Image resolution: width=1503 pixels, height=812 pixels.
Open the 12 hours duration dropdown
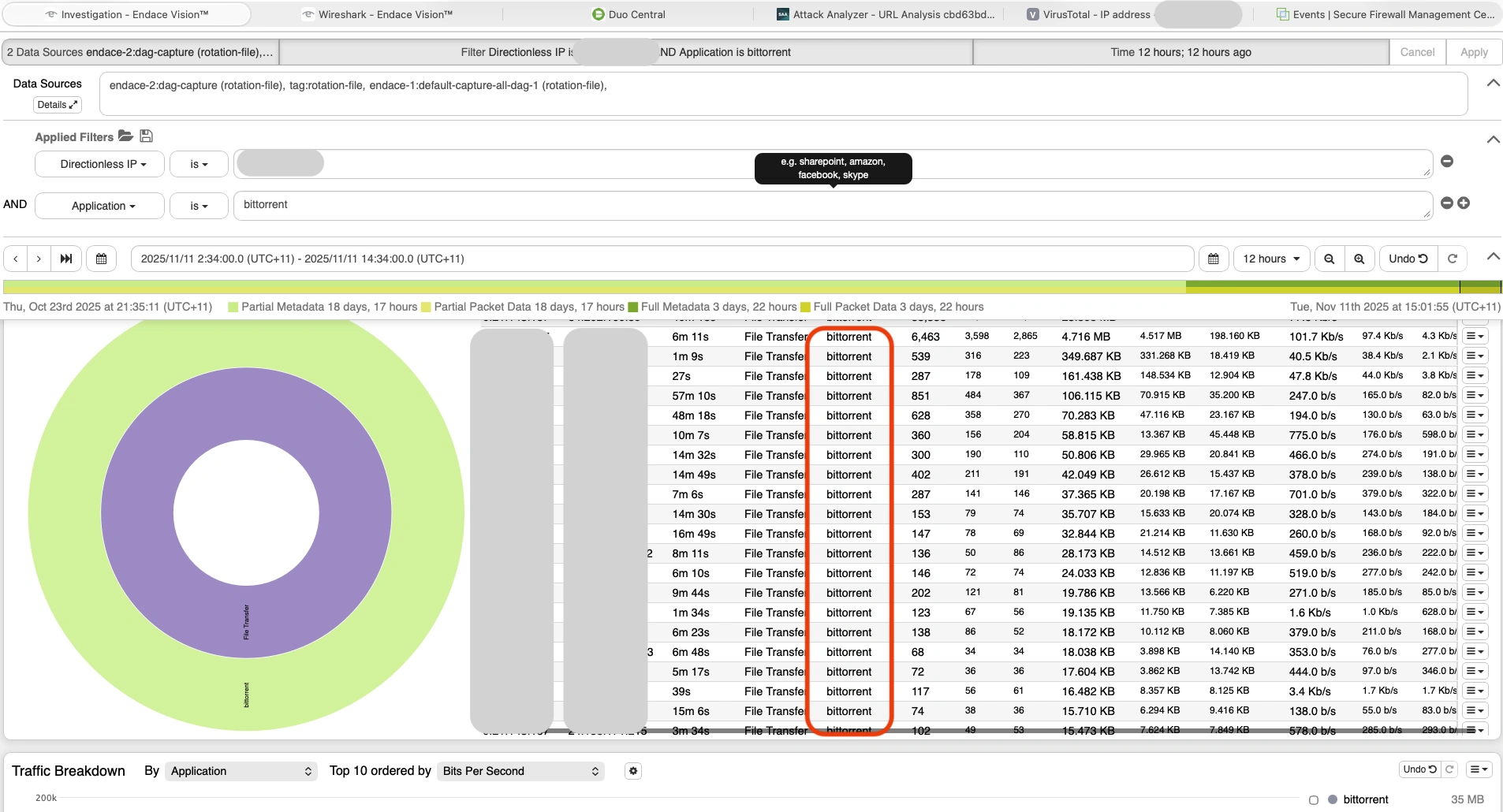click(x=1270, y=259)
